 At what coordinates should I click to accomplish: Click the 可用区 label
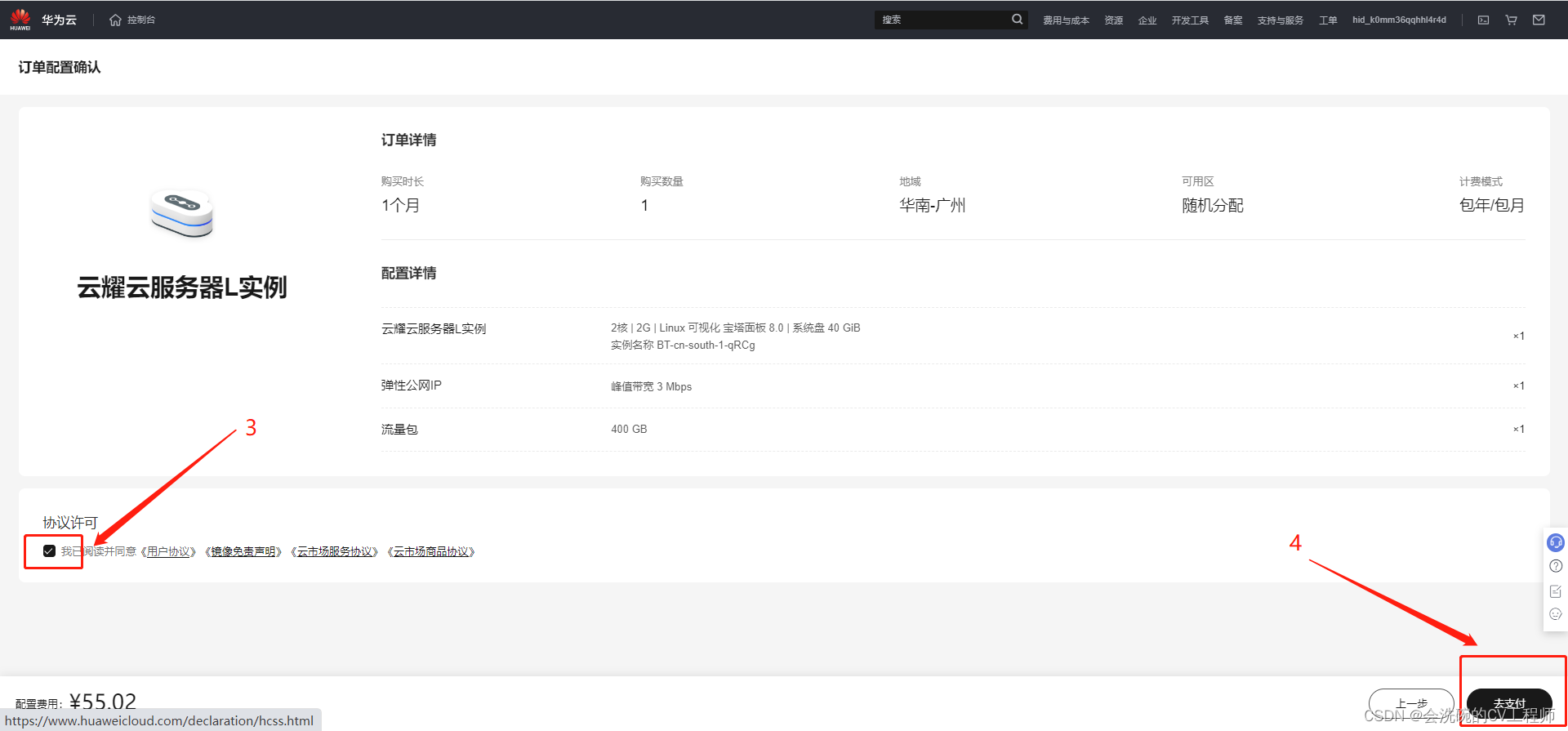[1198, 181]
